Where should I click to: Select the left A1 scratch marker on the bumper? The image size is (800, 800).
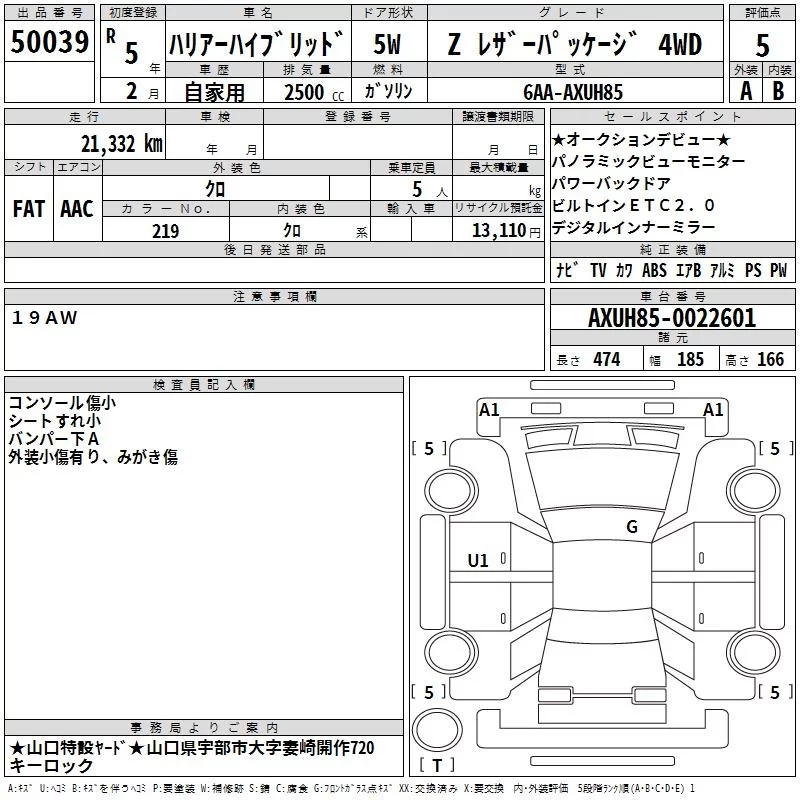[x=489, y=409]
